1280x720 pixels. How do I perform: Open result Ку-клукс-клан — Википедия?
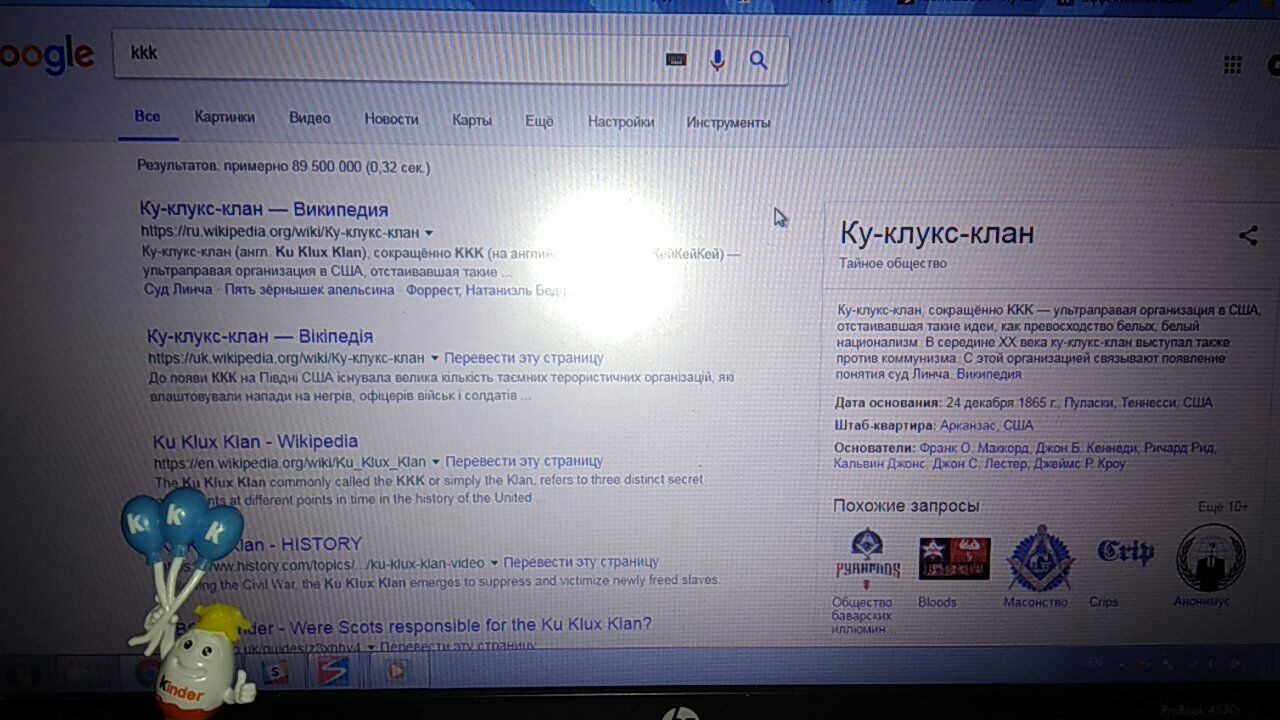pos(264,210)
